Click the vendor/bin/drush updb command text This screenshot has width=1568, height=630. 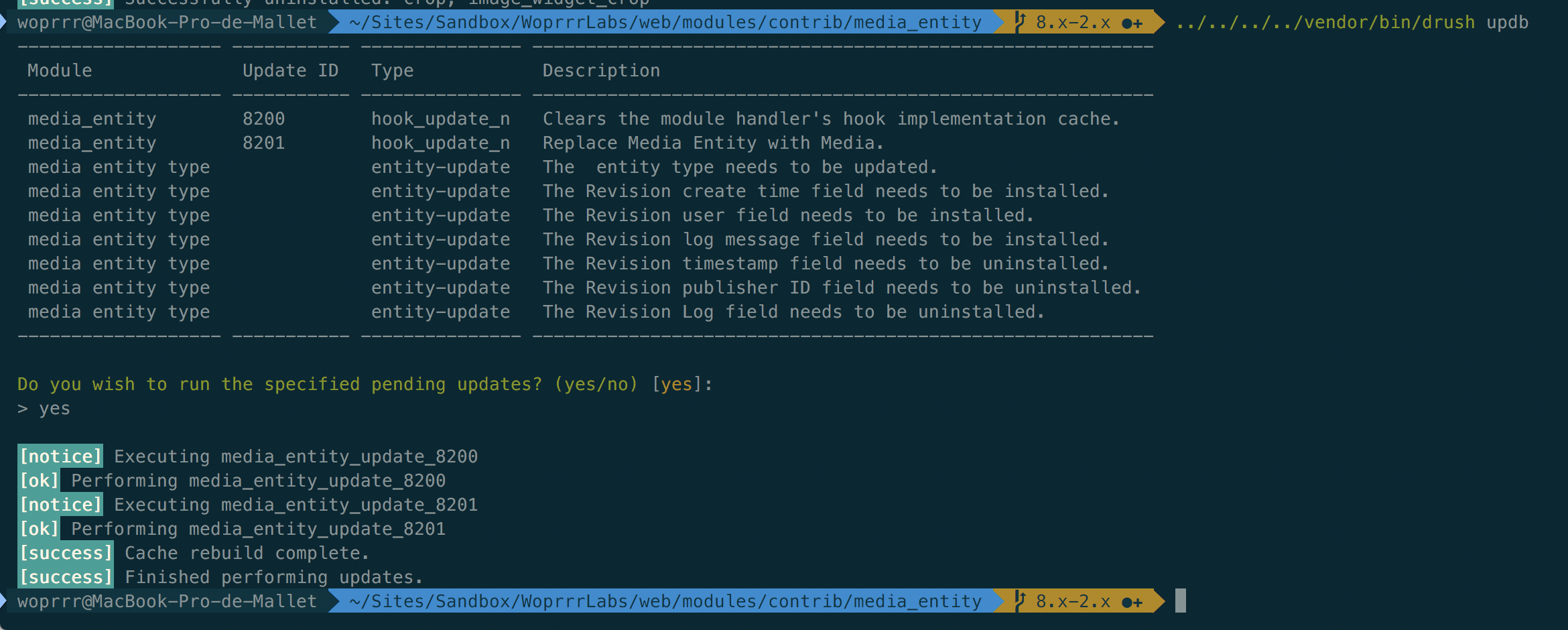pyautogui.click(x=1352, y=22)
